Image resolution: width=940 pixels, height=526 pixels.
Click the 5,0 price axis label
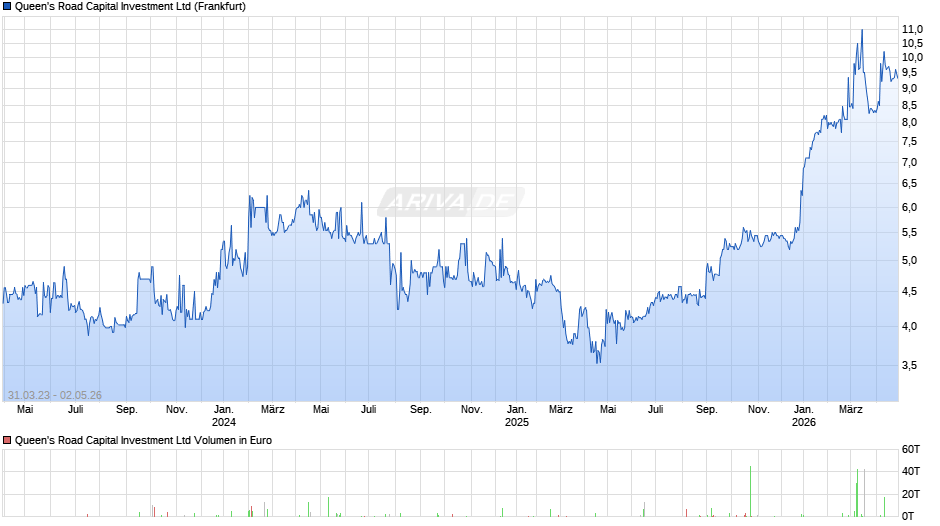click(x=909, y=260)
